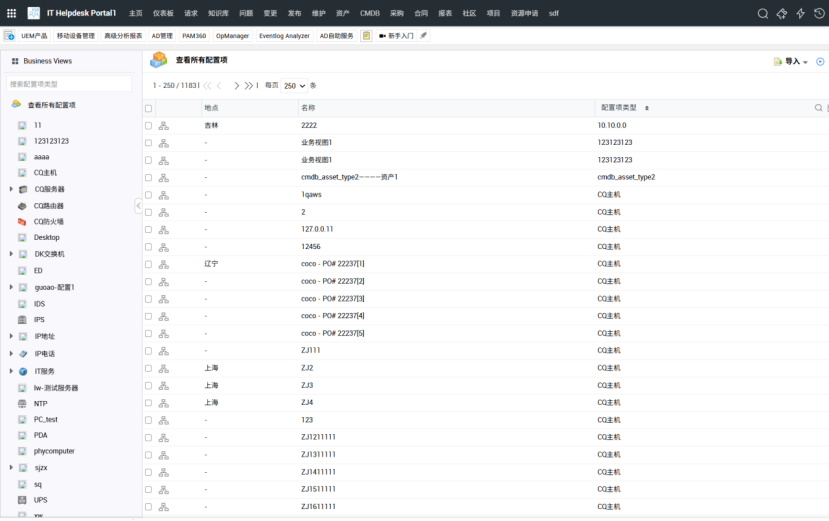Image resolution: width=829 pixels, height=521 pixels.
Task: Click the column search magnifier icon
Action: click(818, 108)
